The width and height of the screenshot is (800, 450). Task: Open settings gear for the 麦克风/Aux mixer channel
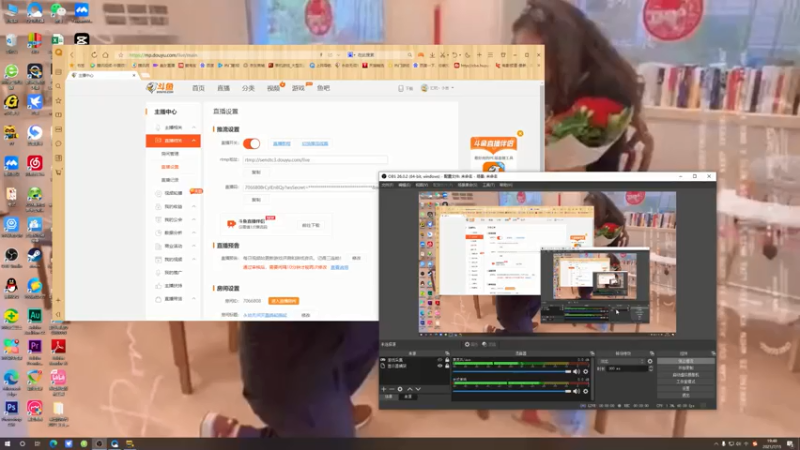586,372
